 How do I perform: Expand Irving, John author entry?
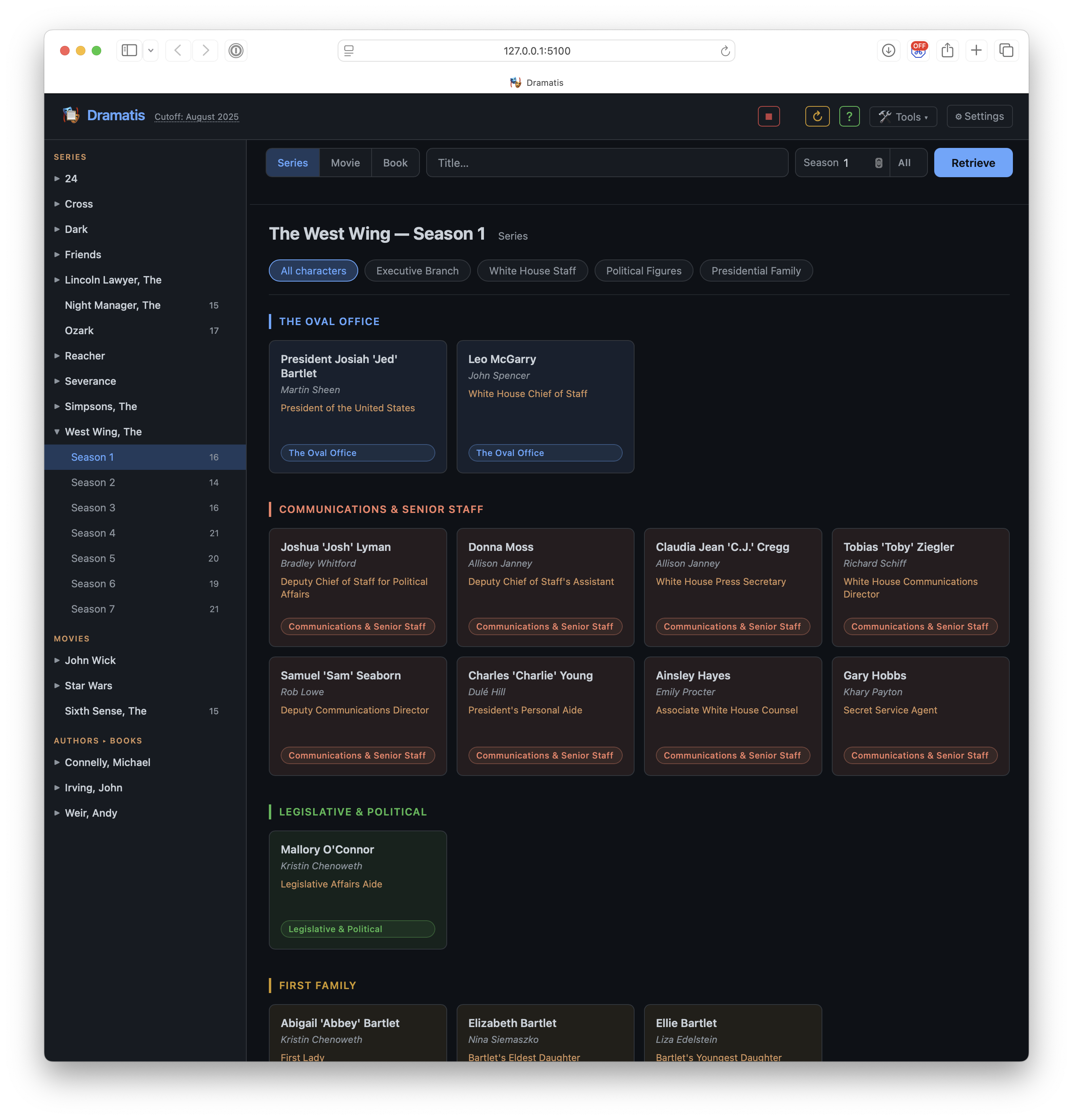click(57, 788)
